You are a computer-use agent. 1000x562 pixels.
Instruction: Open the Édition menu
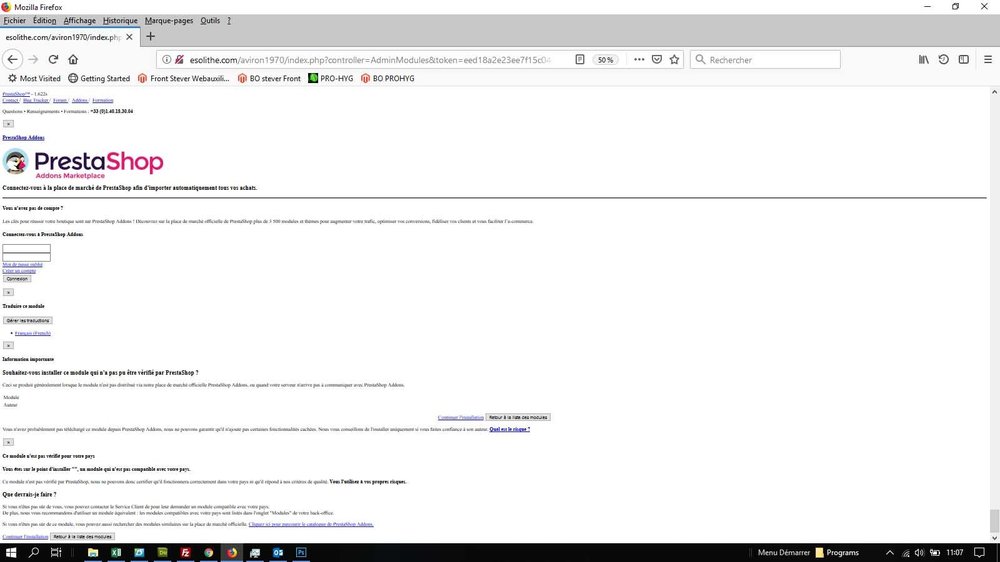tap(45, 20)
